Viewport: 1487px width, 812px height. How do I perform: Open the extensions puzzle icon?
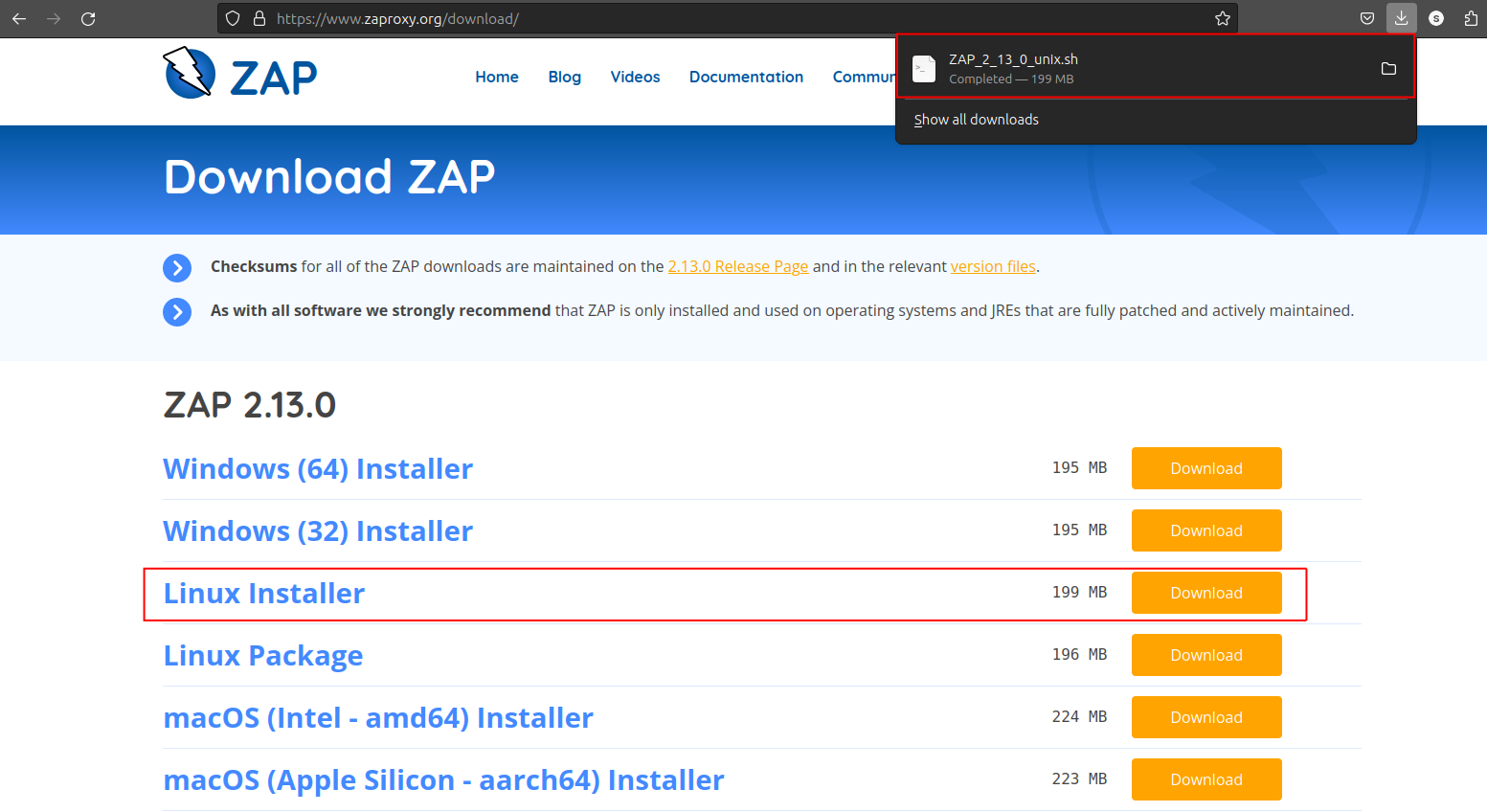point(1471,18)
